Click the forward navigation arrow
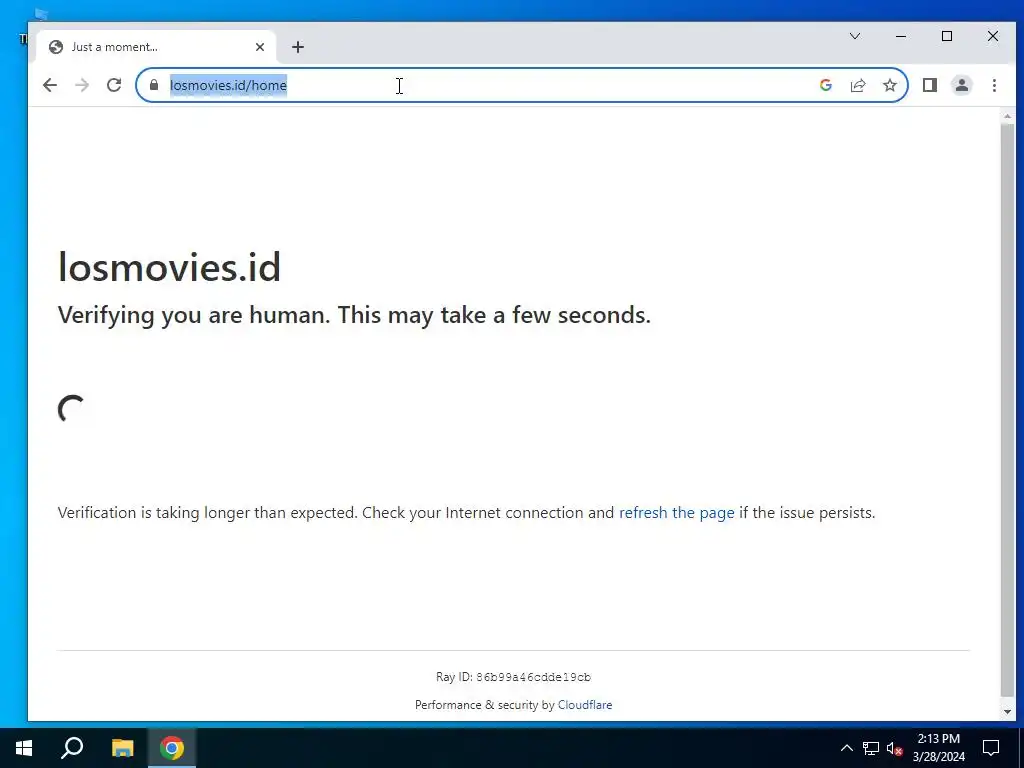This screenshot has height=768, width=1024. [82, 85]
